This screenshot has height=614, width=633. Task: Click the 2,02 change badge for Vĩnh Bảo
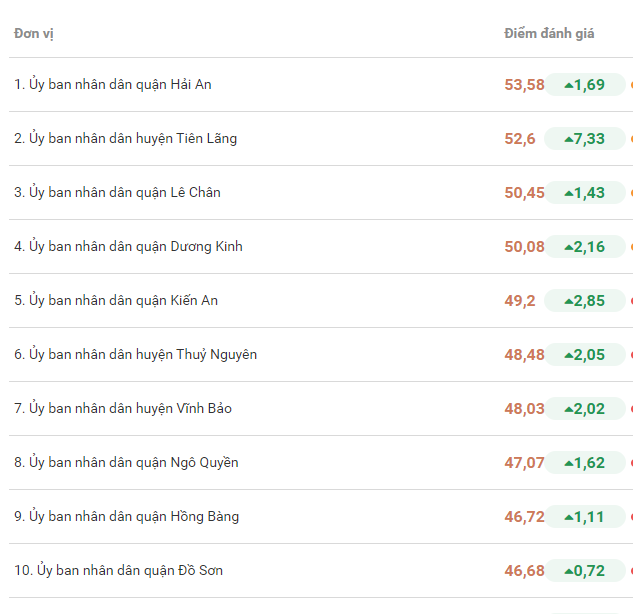click(584, 409)
